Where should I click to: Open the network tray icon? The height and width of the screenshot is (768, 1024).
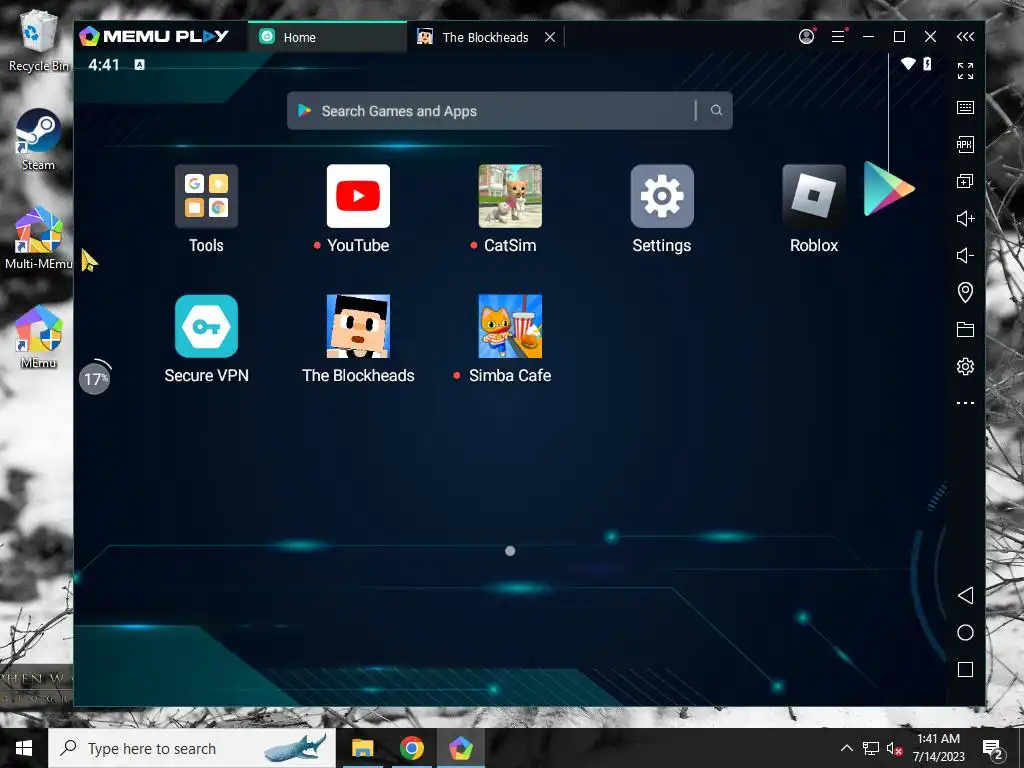(871, 748)
